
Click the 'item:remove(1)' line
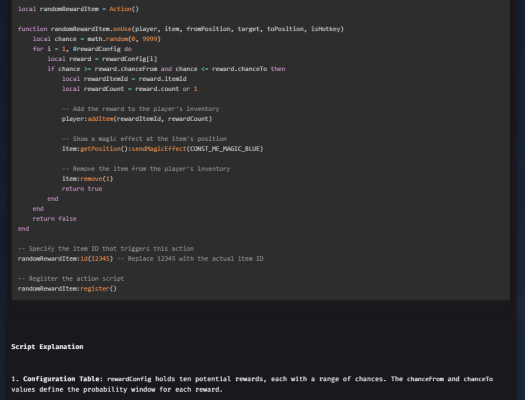click(87, 179)
